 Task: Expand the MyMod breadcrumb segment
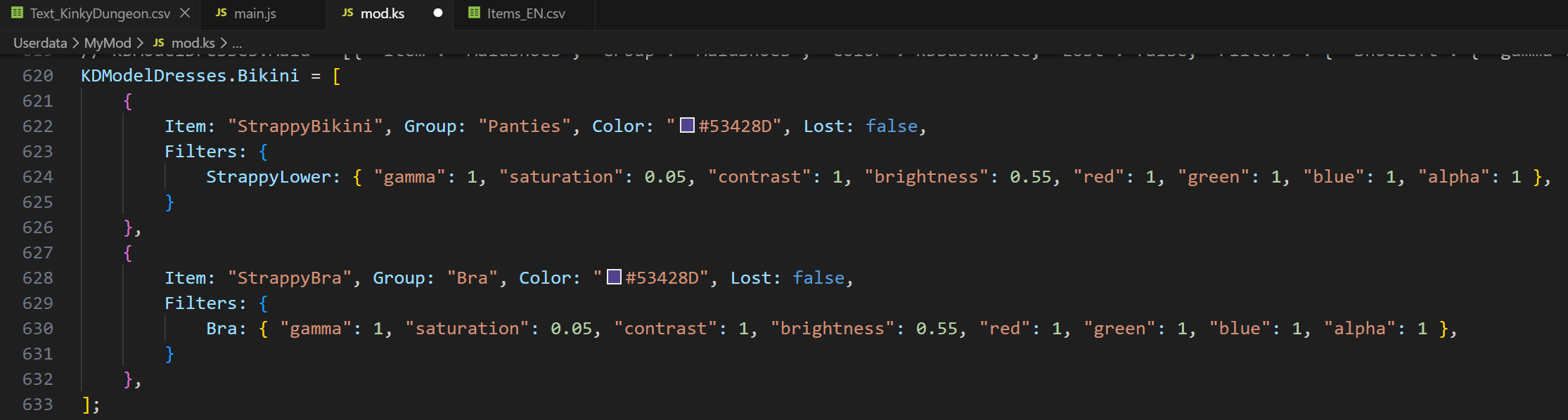(x=108, y=43)
